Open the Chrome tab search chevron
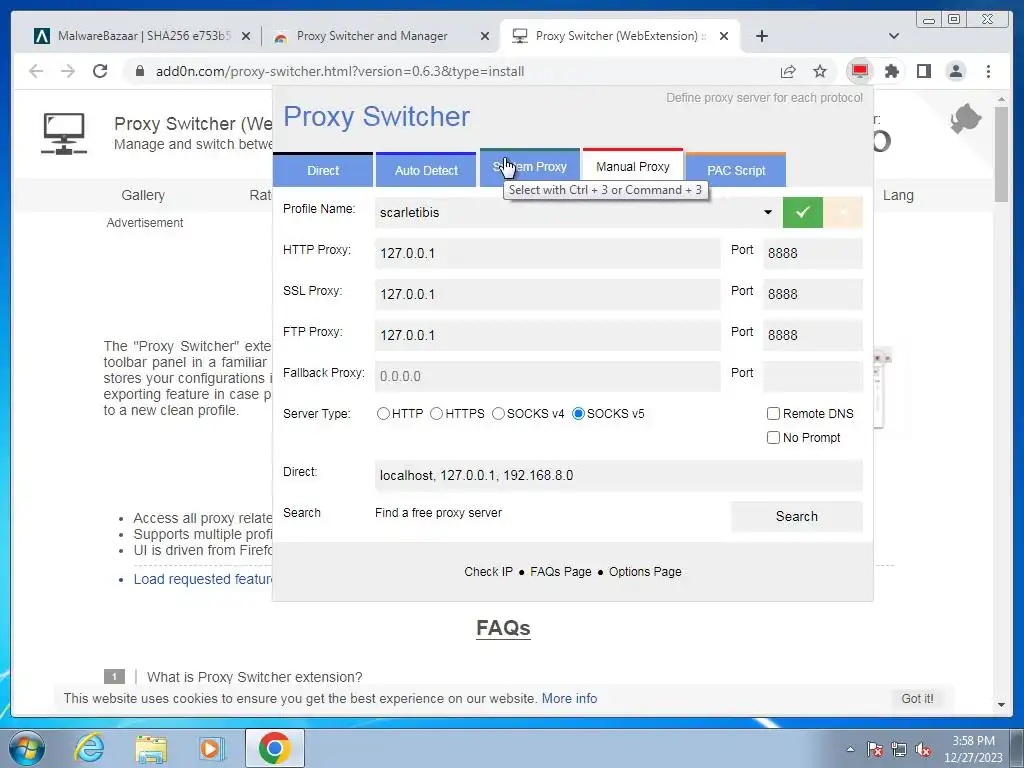 [x=894, y=36]
